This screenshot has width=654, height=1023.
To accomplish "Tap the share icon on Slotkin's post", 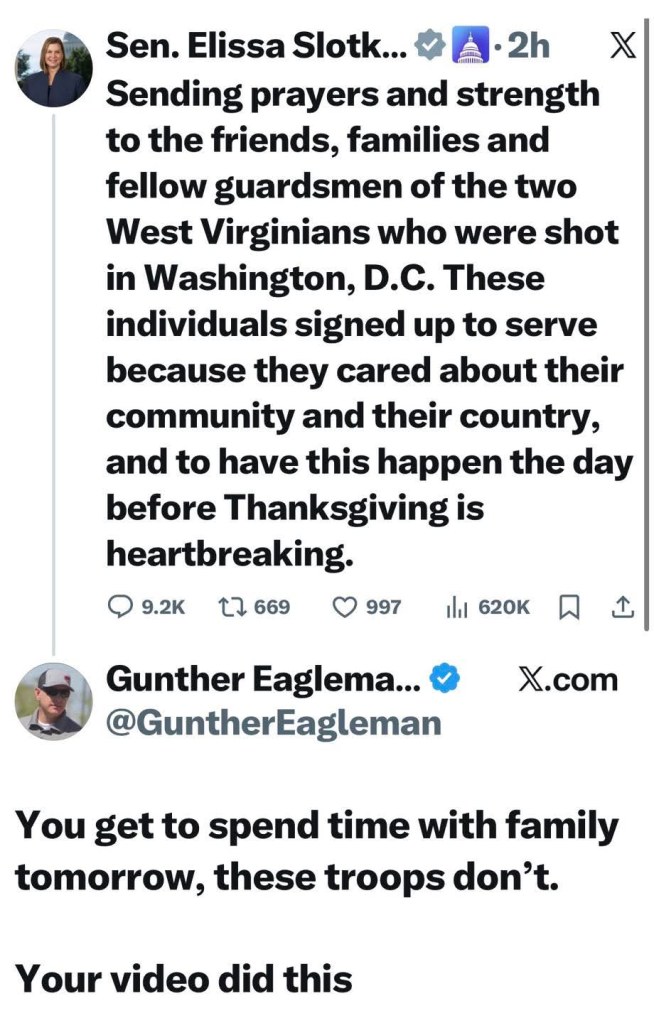I will pos(621,606).
